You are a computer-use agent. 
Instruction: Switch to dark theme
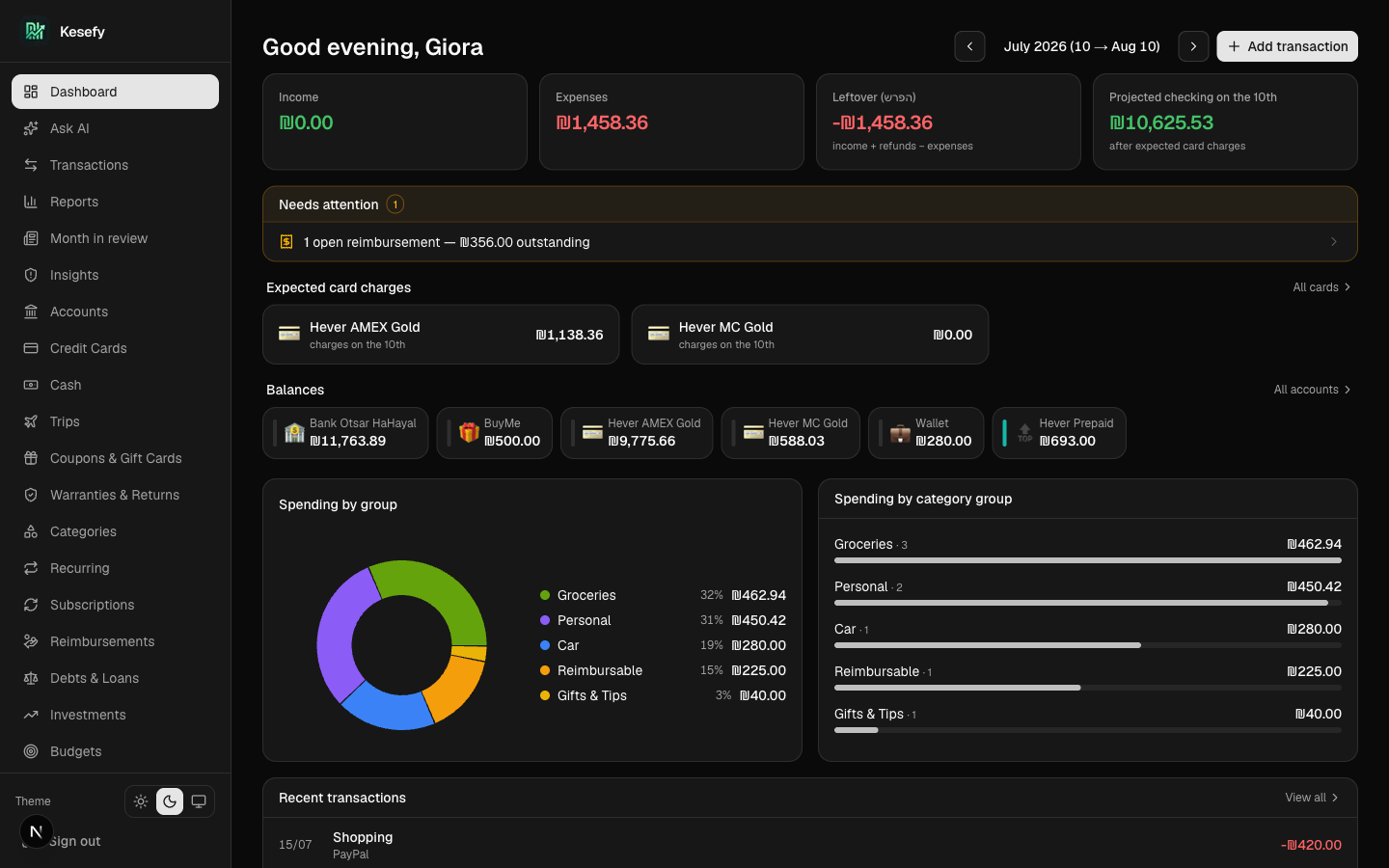click(170, 801)
